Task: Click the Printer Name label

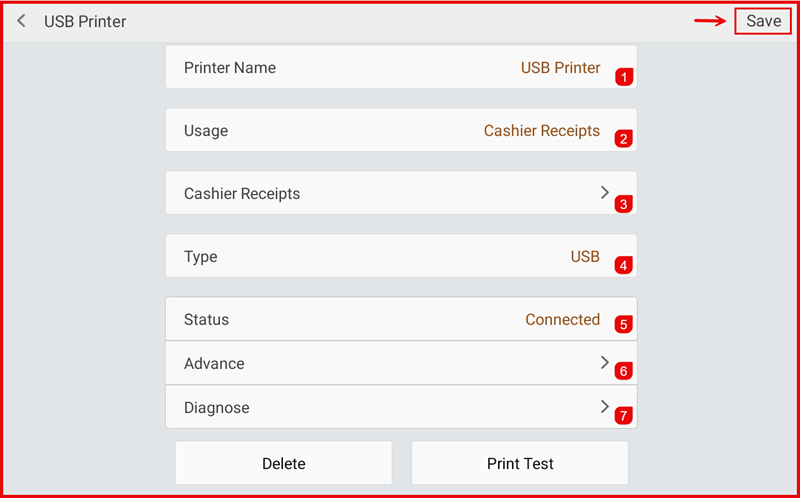Action: [230, 68]
